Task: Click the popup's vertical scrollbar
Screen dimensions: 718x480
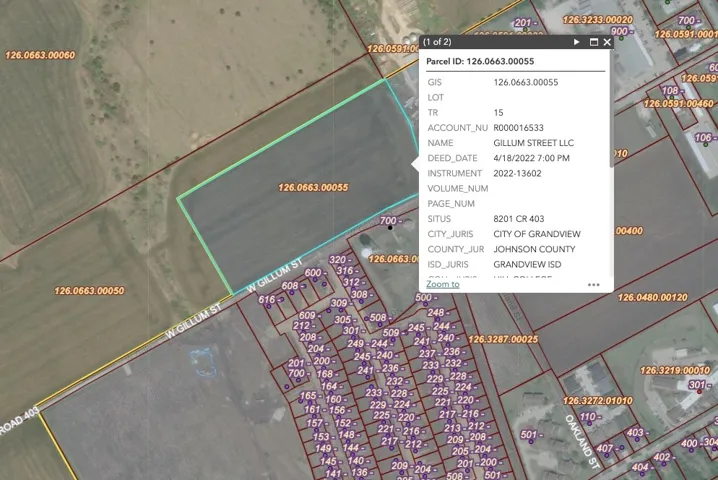Action: point(611,108)
